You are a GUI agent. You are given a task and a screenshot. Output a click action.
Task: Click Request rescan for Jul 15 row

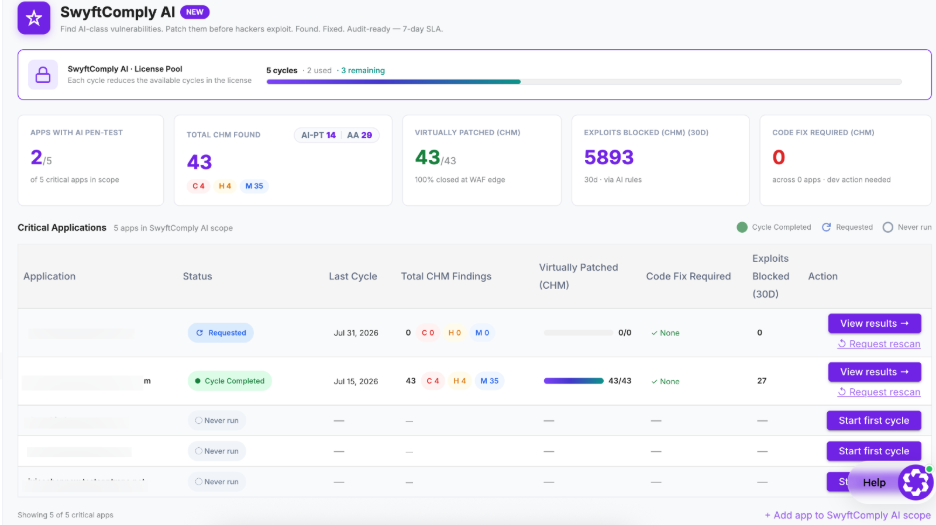pos(879,392)
